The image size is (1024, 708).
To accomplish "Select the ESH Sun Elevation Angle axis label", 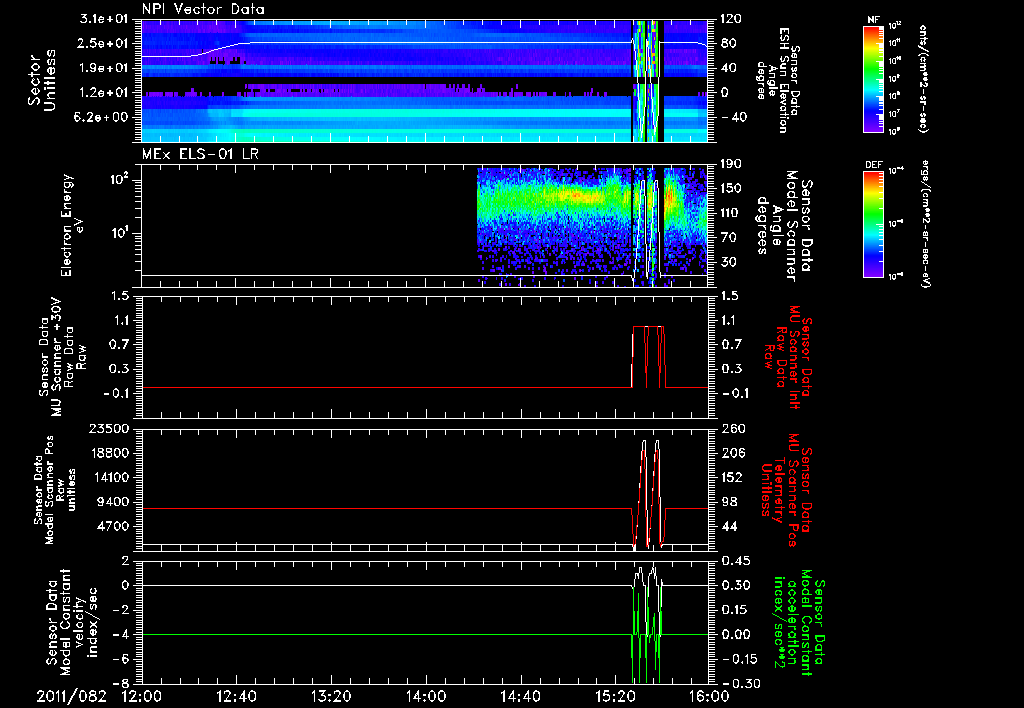I will (x=783, y=78).
